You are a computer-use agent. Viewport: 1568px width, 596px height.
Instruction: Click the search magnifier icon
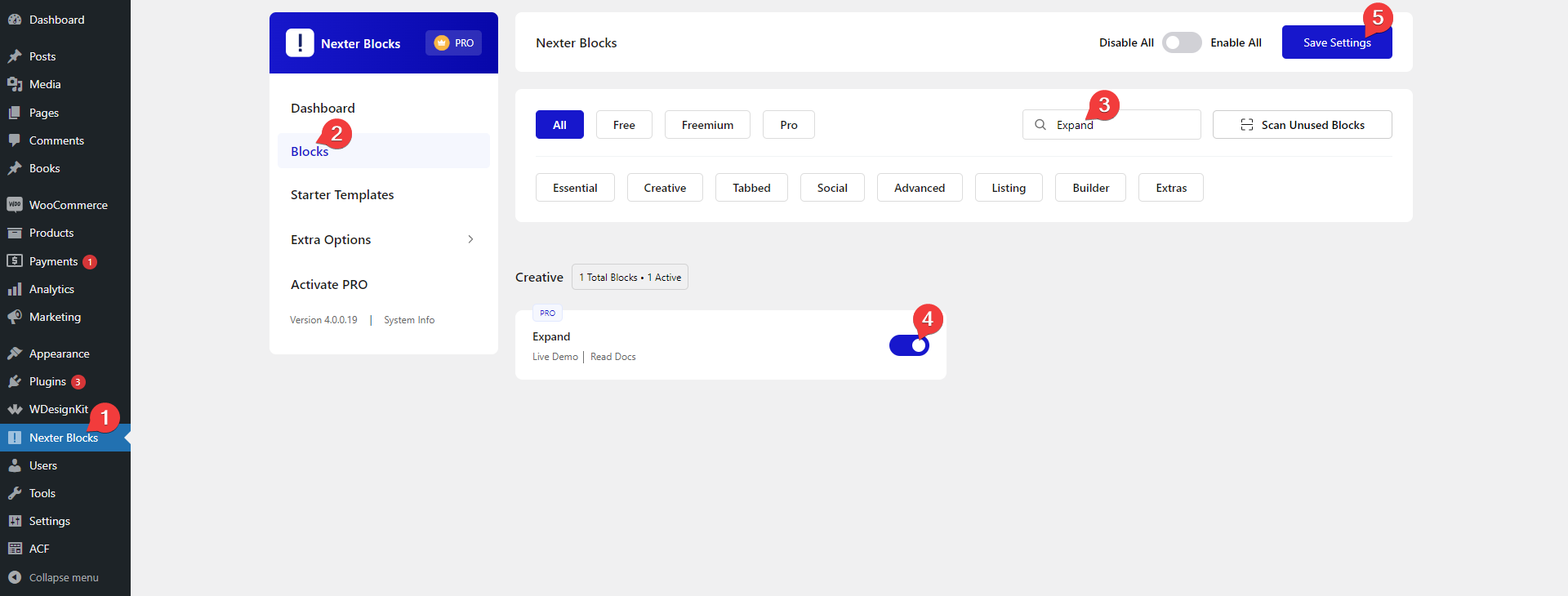coord(1040,125)
